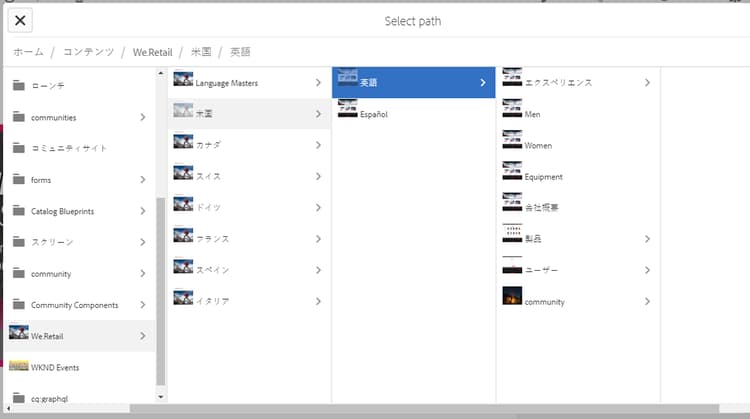750x419 pixels.
Task: Click イタリア page thumbnail
Action: click(x=183, y=298)
